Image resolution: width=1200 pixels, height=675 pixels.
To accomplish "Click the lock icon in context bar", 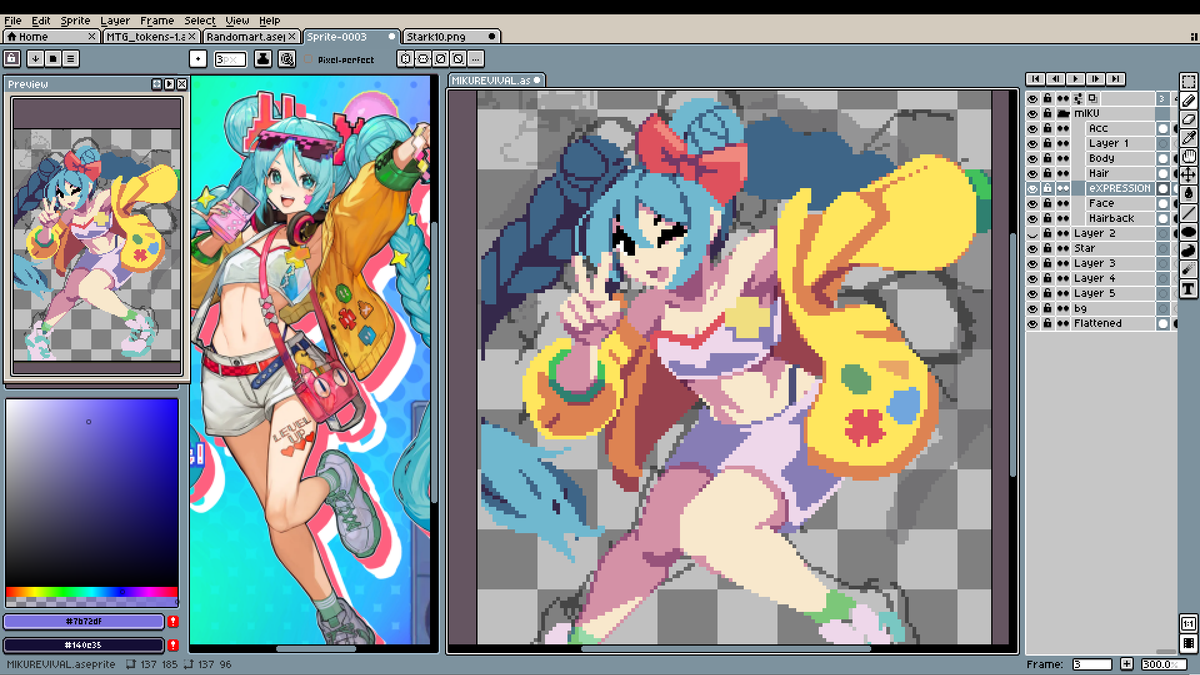I will coord(12,59).
